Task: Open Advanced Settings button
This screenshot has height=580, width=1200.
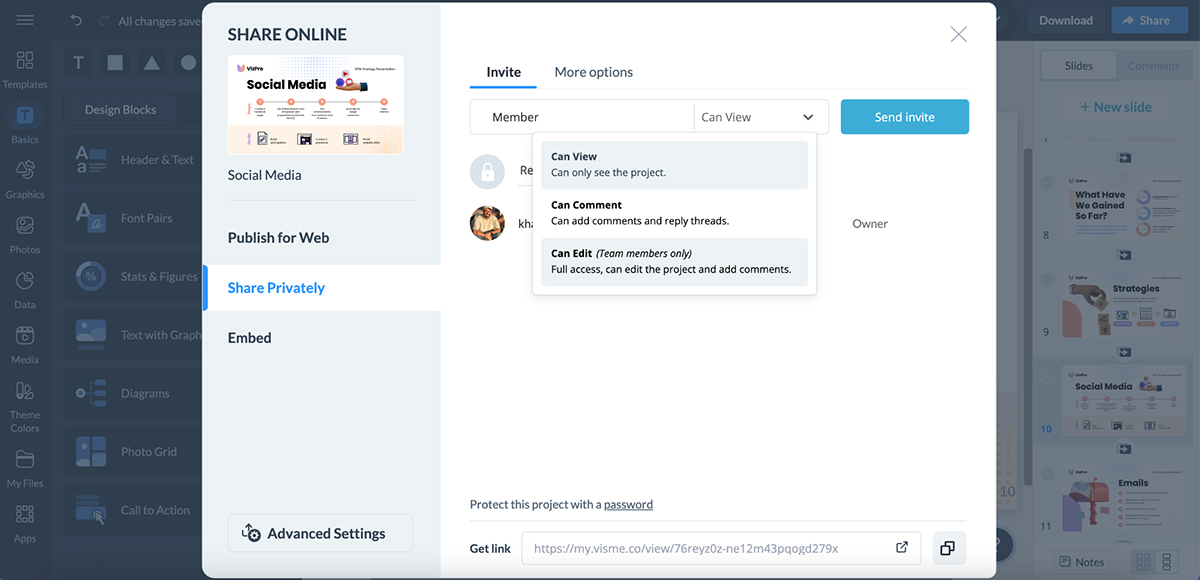Action: (320, 534)
